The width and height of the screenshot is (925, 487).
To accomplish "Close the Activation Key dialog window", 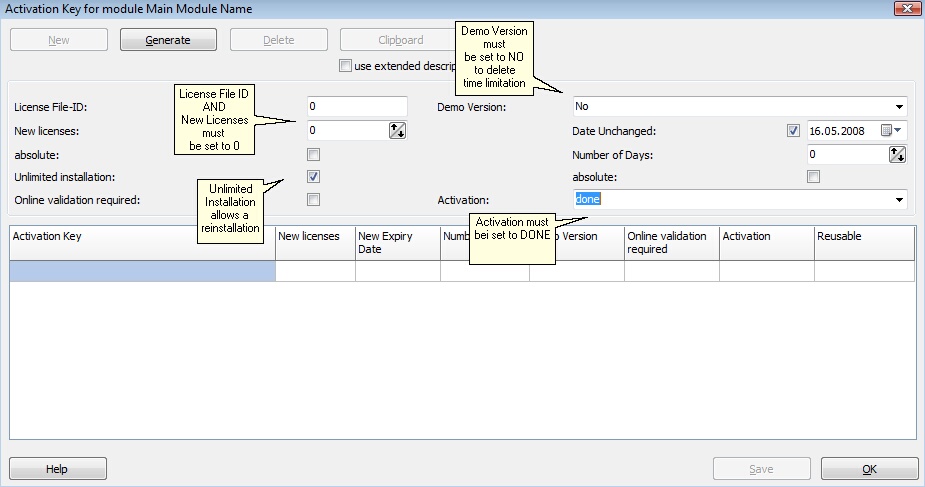I will tap(906, 9).
